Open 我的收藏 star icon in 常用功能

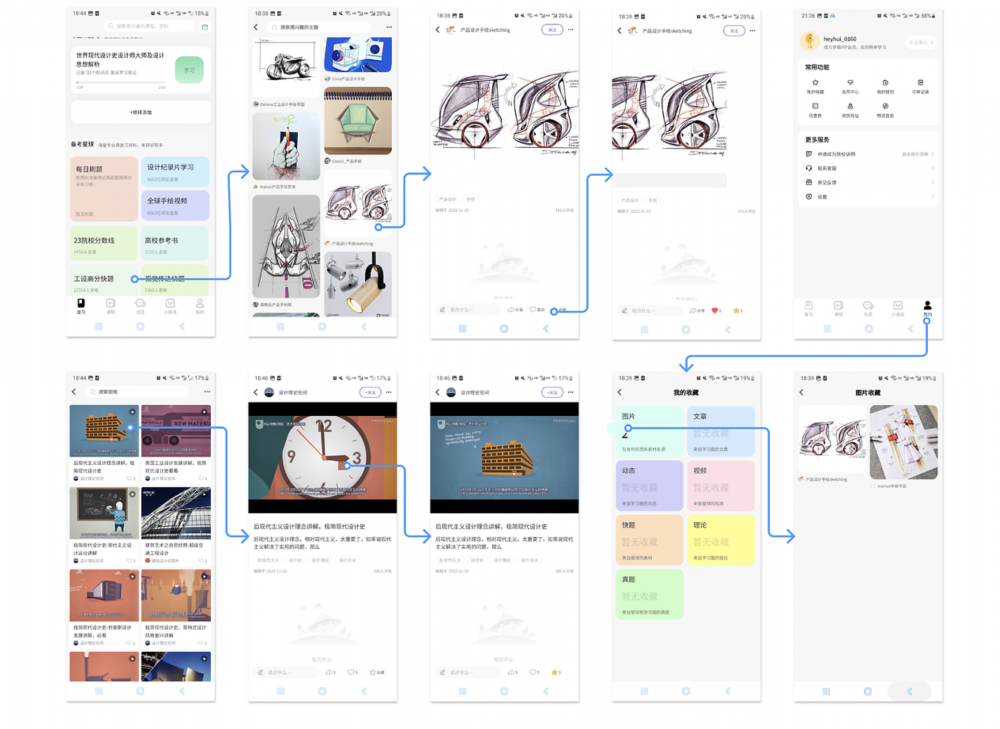pos(815,83)
